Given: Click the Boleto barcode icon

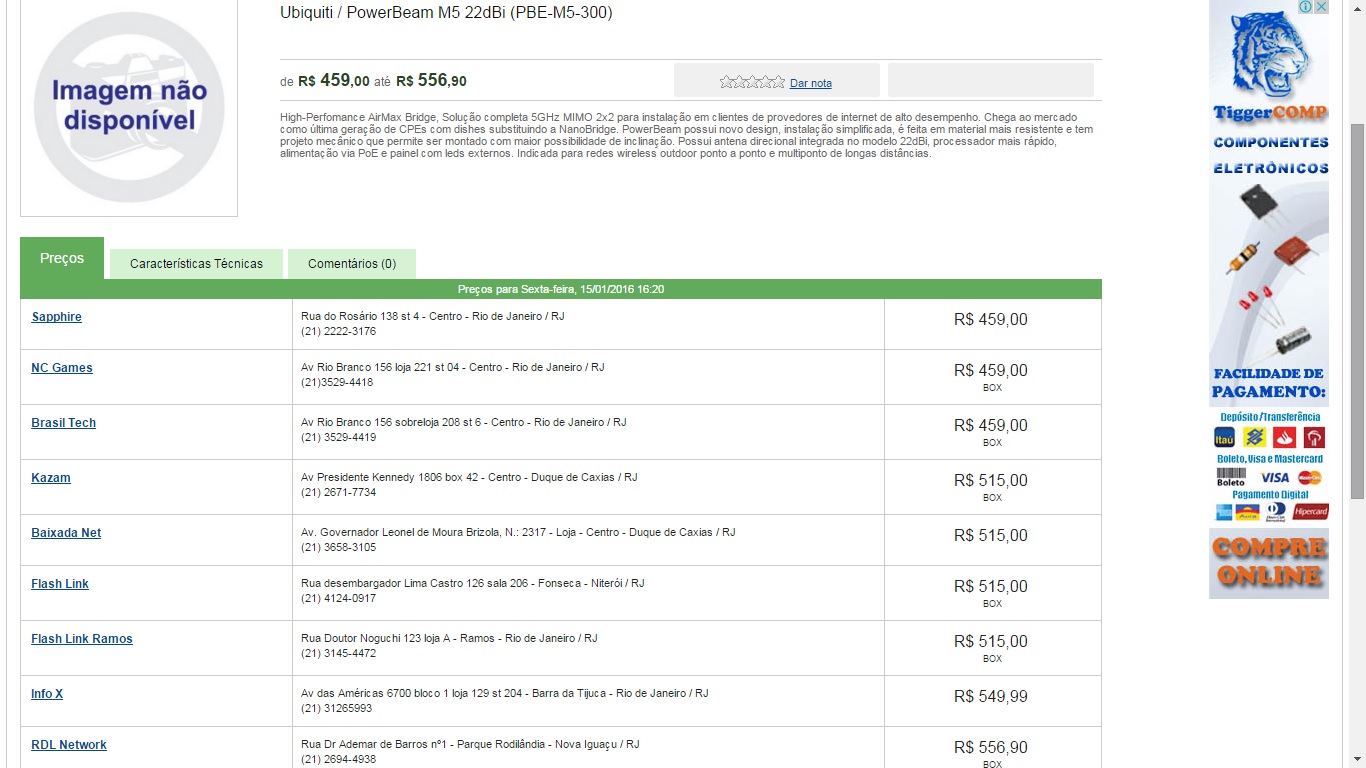Looking at the screenshot, I should [1231, 477].
